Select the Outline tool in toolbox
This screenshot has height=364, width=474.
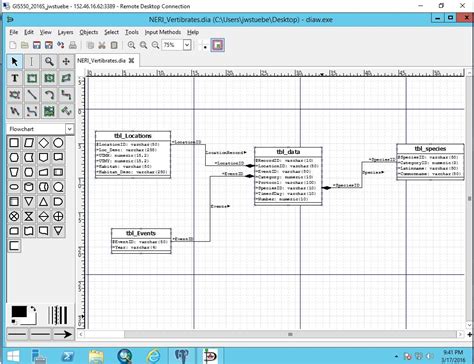pyautogui.click(x=66, y=111)
